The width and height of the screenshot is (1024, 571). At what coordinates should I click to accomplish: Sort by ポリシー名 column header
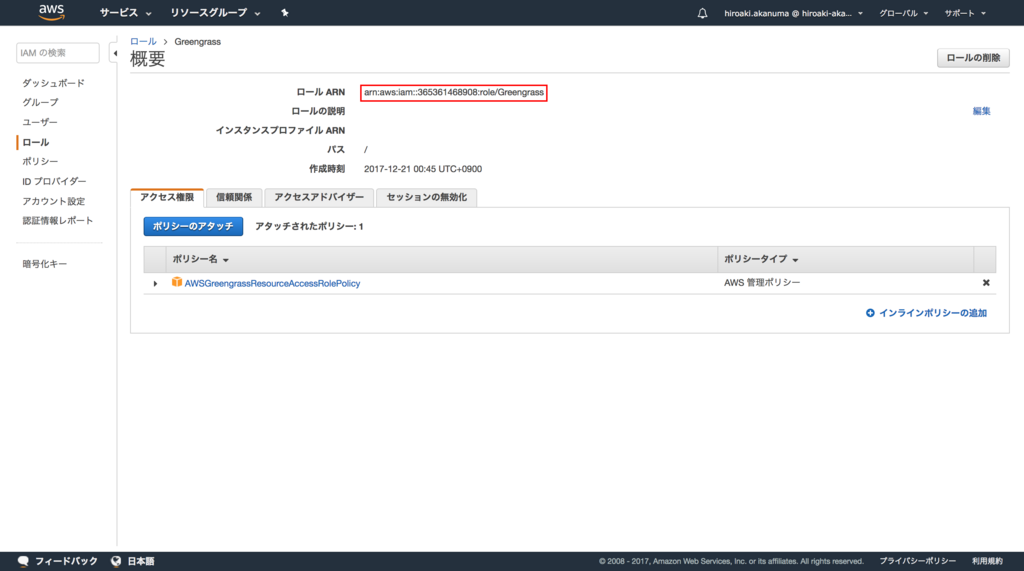click(200, 259)
